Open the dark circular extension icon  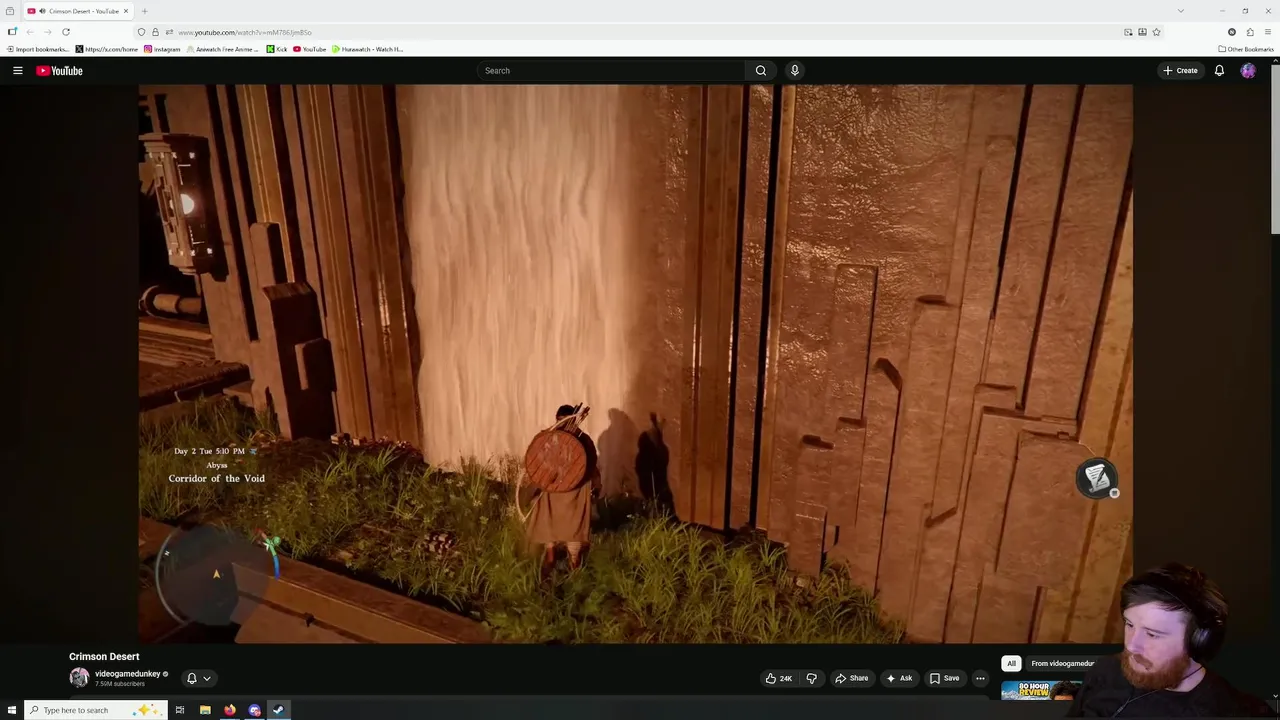point(1232,32)
